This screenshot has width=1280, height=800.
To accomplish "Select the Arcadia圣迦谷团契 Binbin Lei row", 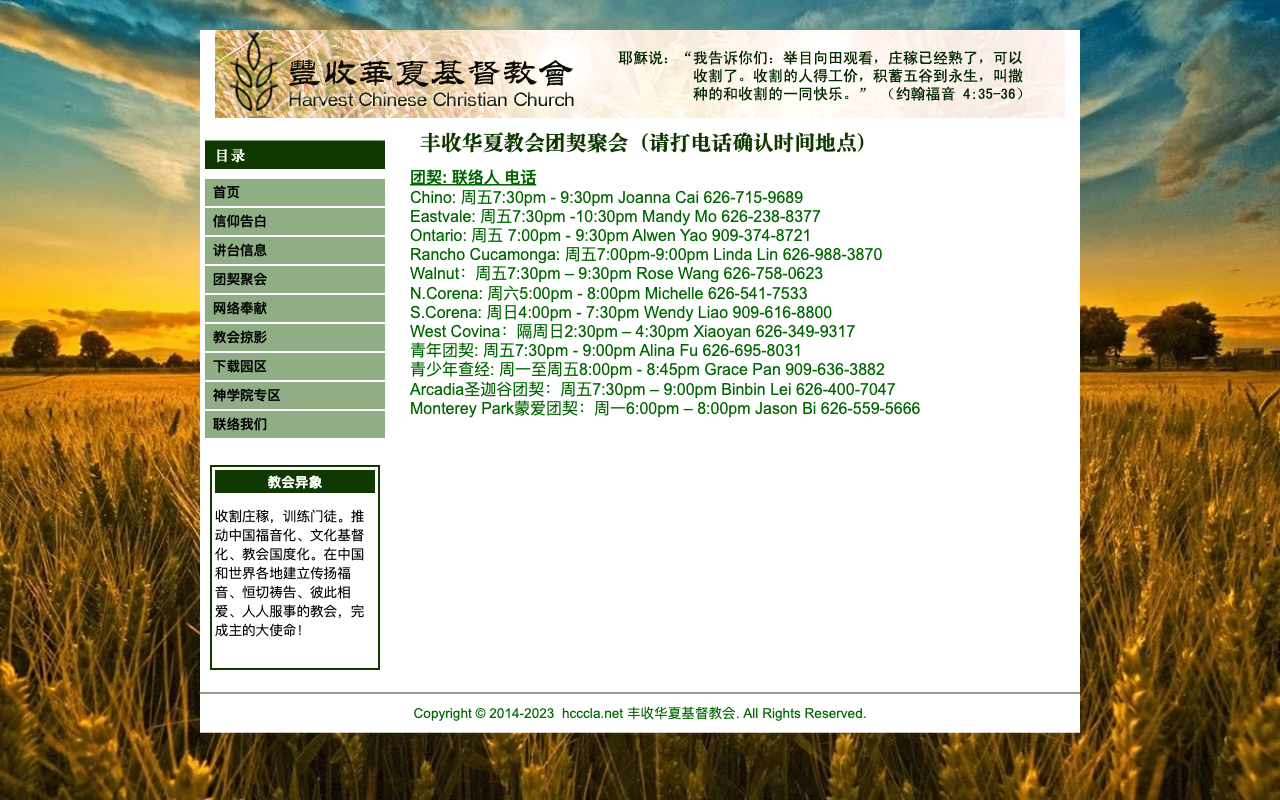I will [652, 390].
